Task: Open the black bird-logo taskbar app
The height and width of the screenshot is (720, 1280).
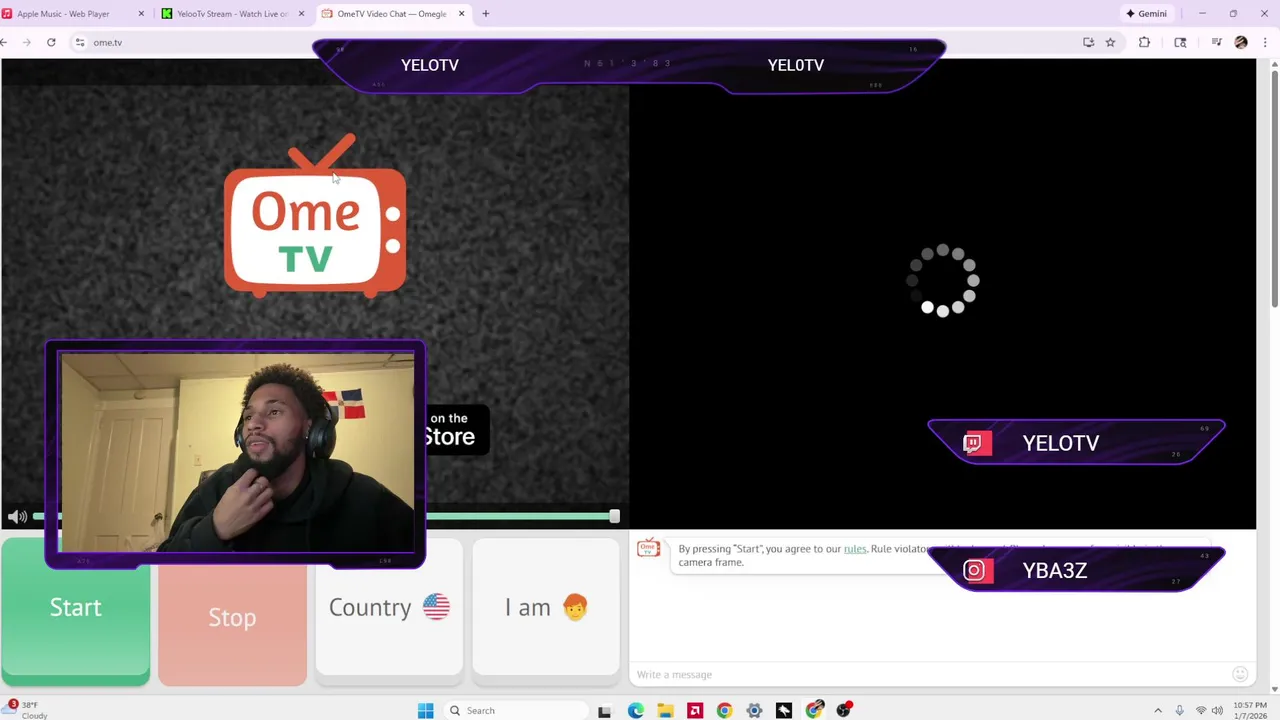Action: coord(784,710)
